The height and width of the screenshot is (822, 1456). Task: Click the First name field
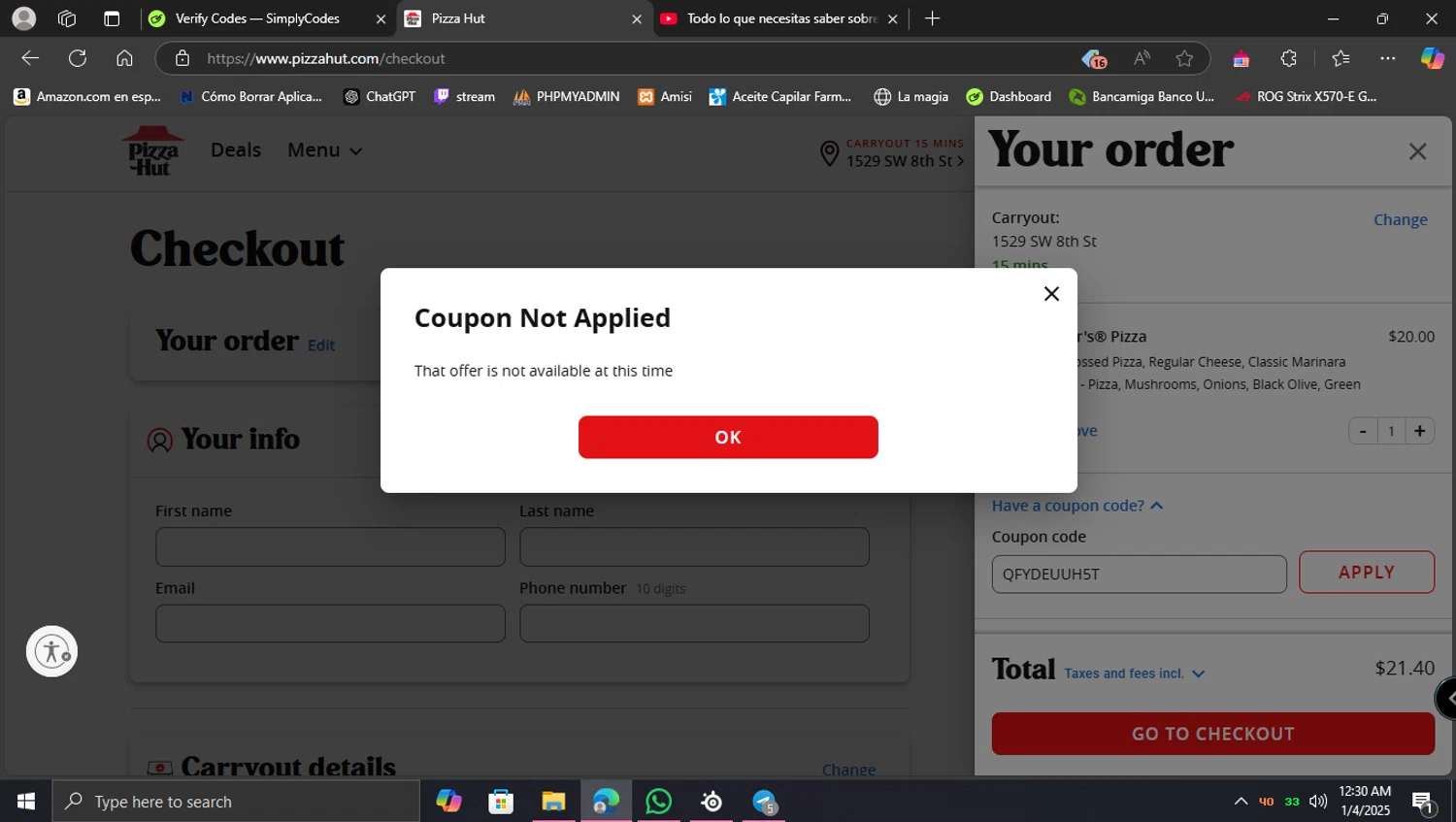click(x=330, y=546)
